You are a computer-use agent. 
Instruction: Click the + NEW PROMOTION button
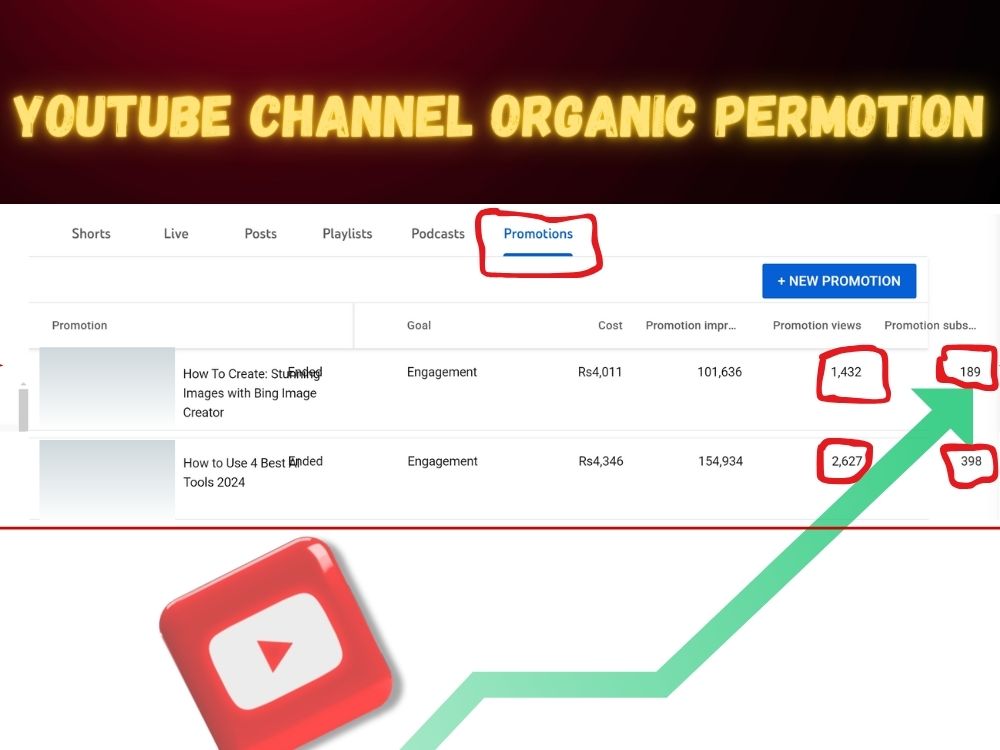coord(839,281)
